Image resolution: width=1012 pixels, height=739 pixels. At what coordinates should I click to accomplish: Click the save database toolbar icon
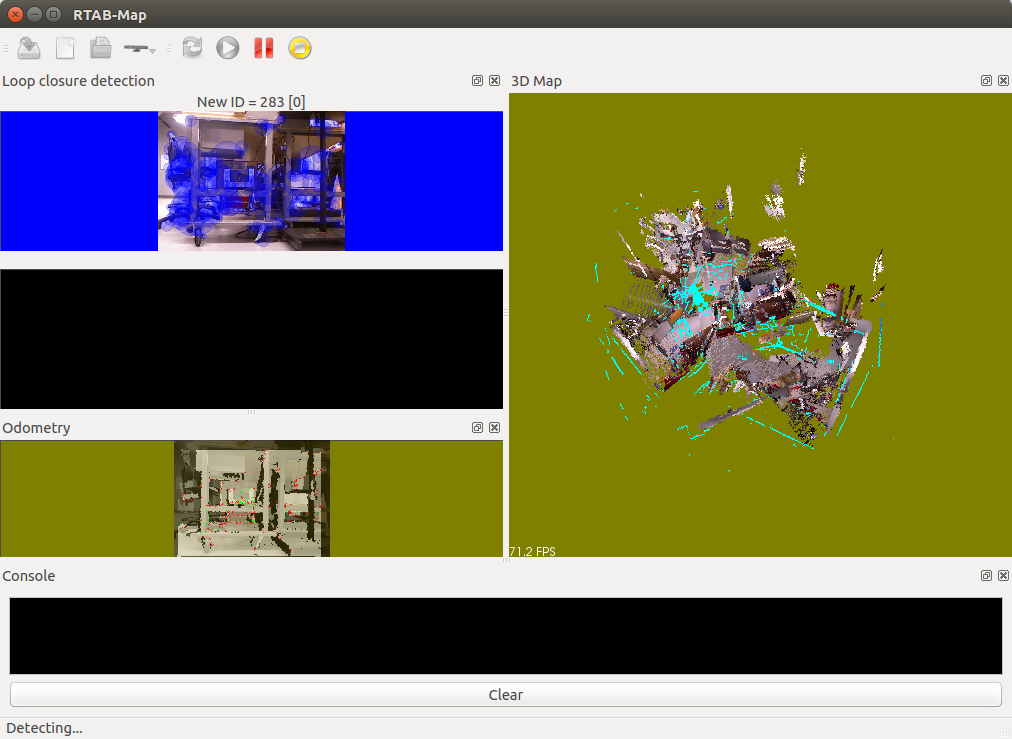[29, 47]
